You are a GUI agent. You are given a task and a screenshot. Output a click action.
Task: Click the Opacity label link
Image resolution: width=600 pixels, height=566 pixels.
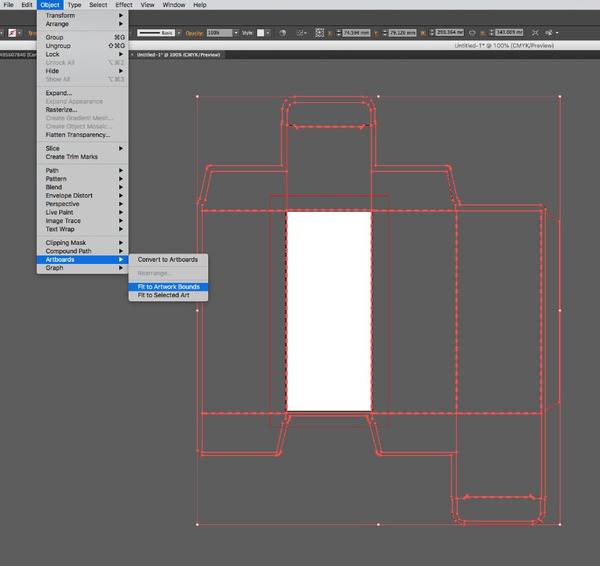coord(193,32)
